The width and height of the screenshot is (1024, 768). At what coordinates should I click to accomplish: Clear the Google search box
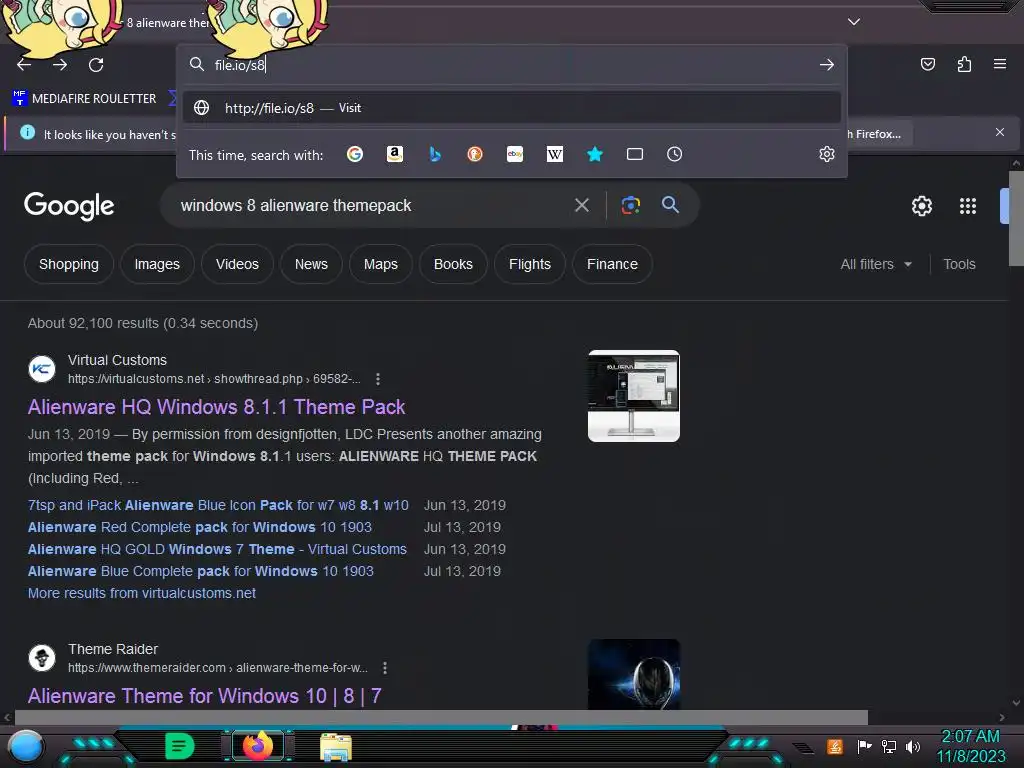[582, 206]
